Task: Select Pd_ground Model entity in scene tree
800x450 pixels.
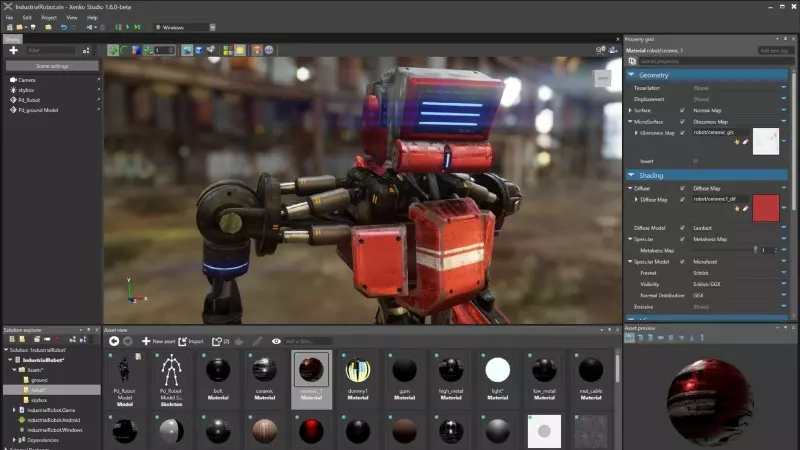Action: tap(38, 110)
